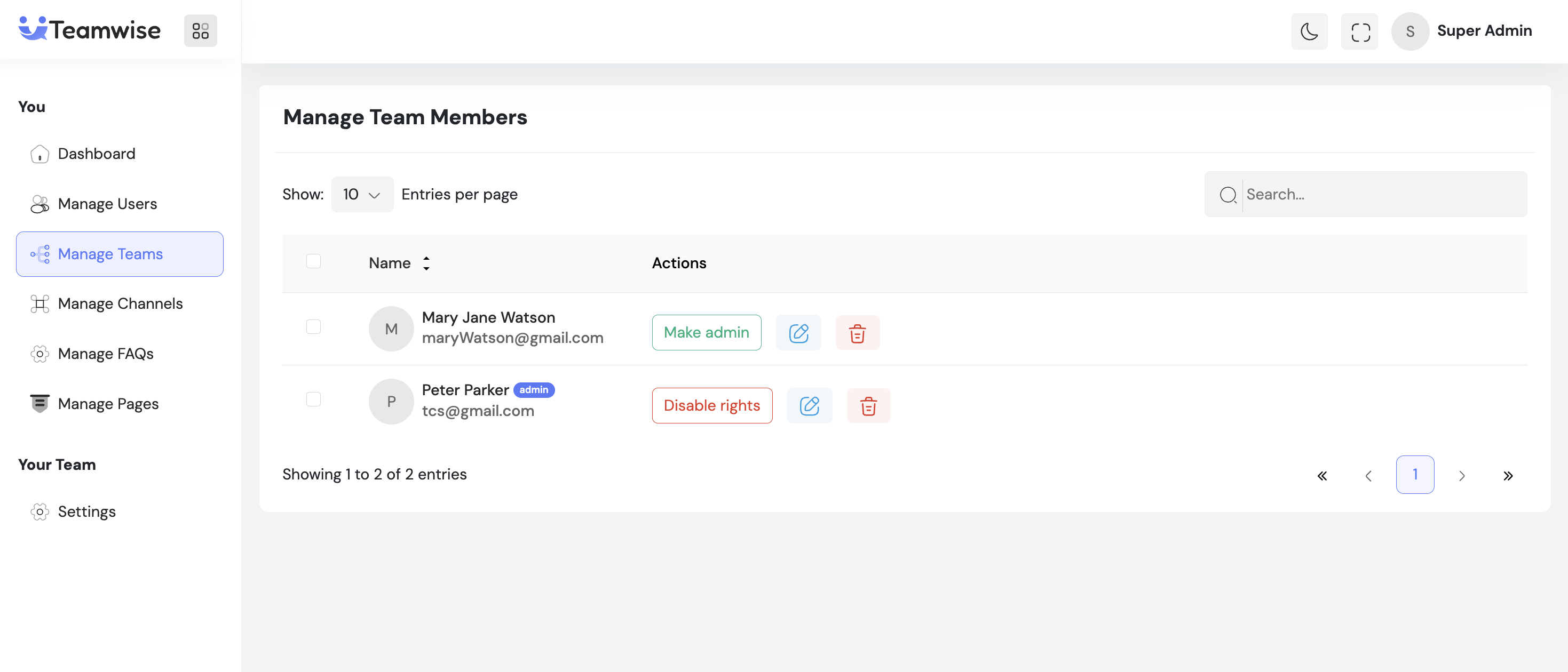Enter fullscreen mode via header icon

(x=1360, y=31)
